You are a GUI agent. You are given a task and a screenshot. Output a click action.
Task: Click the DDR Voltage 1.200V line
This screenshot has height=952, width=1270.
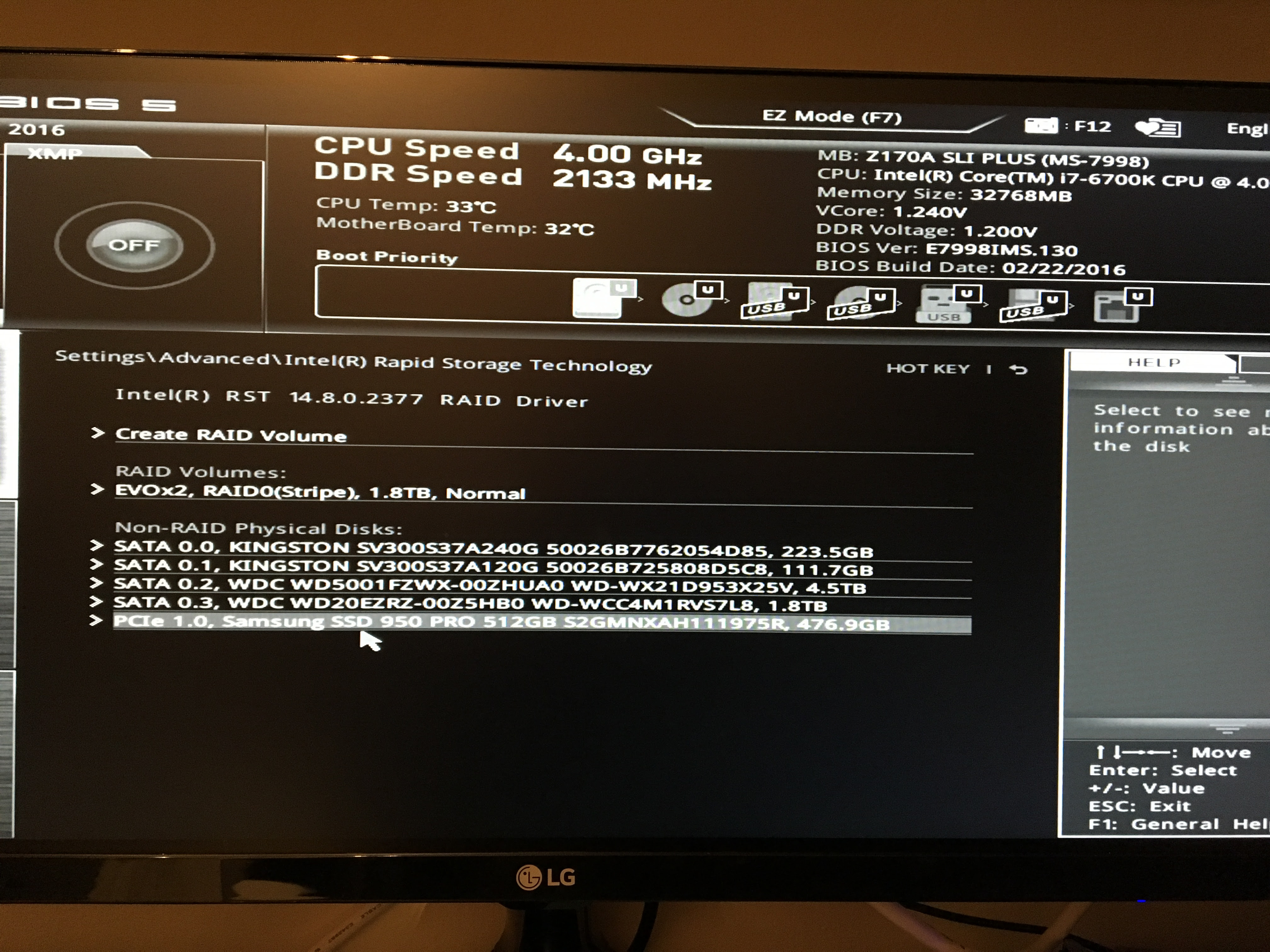point(927,230)
